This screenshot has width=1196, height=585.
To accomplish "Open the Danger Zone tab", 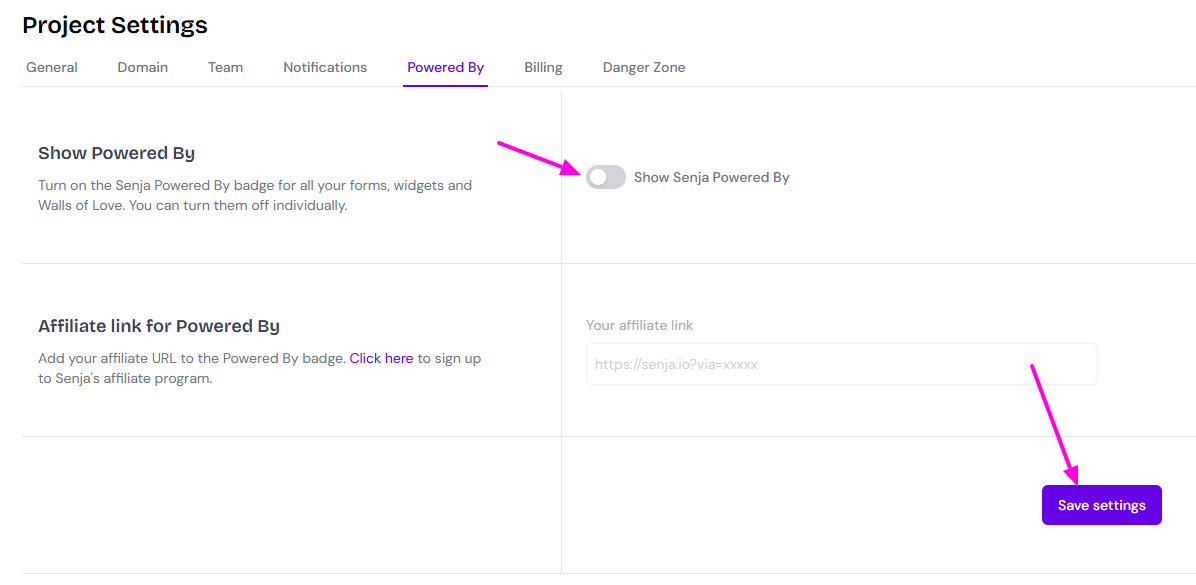I will click(x=644, y=68).
